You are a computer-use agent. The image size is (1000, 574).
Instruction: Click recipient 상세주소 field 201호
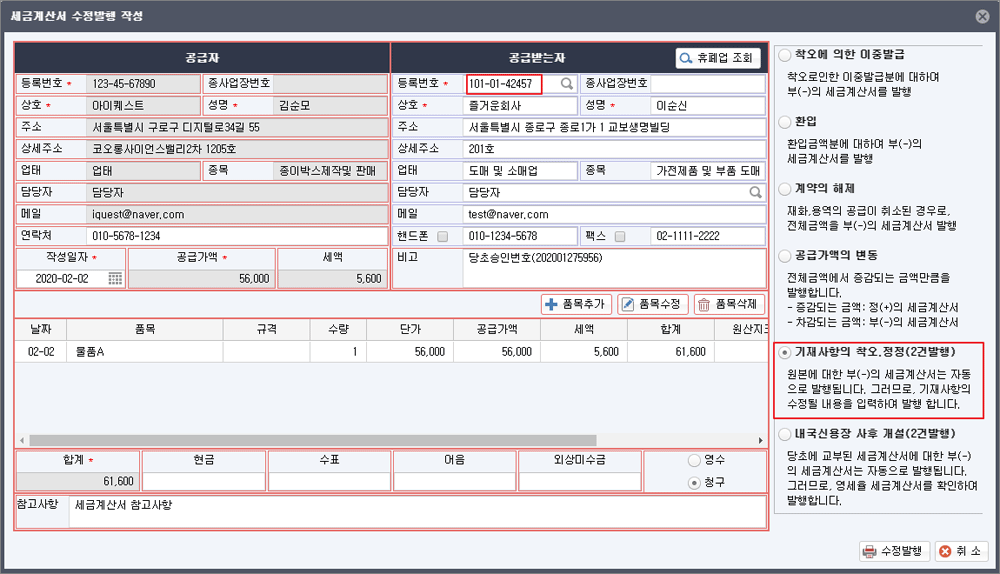coord(614,149)
